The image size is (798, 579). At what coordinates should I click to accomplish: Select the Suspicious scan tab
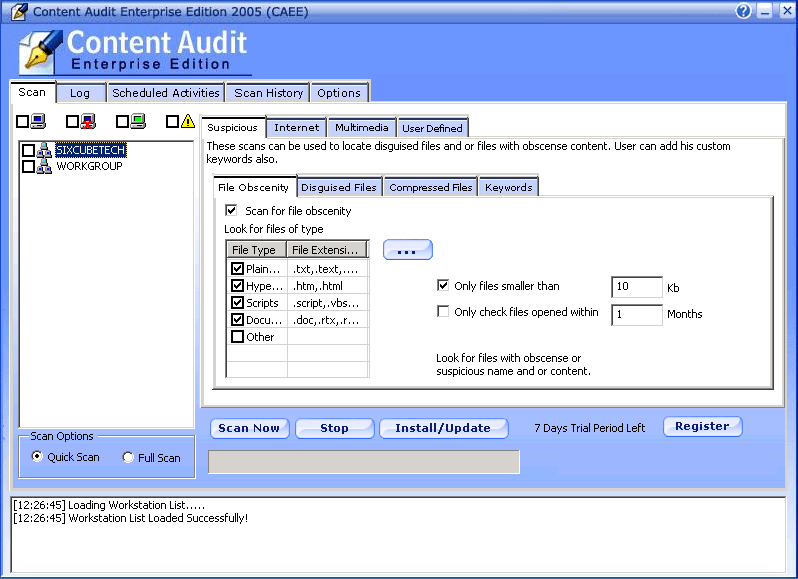tap(233, 127)
